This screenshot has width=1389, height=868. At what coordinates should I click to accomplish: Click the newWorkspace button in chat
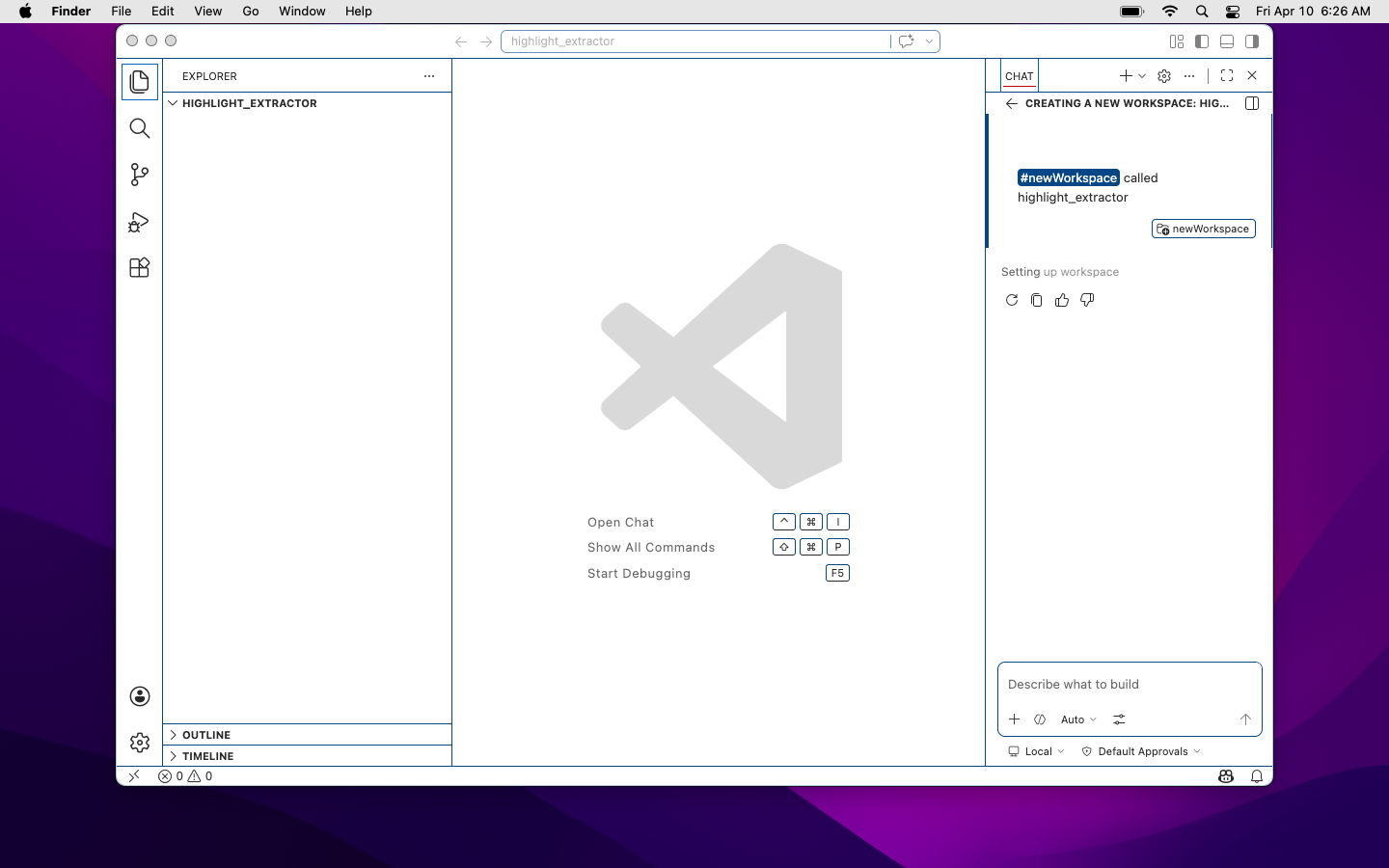[x=1203, y=229]
